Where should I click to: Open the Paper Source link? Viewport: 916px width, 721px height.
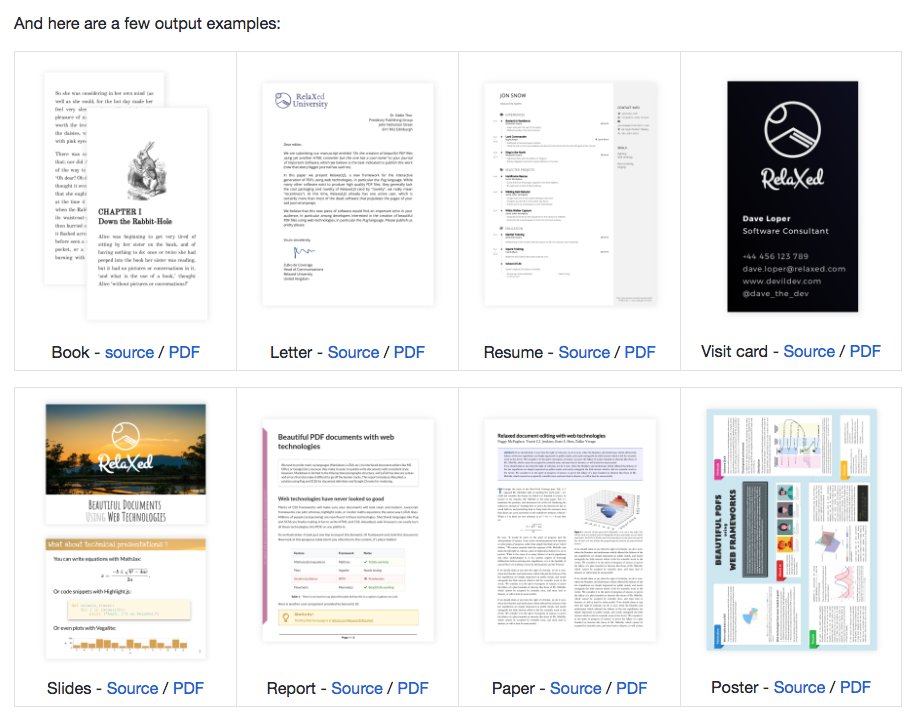click(x=575, y=688)
